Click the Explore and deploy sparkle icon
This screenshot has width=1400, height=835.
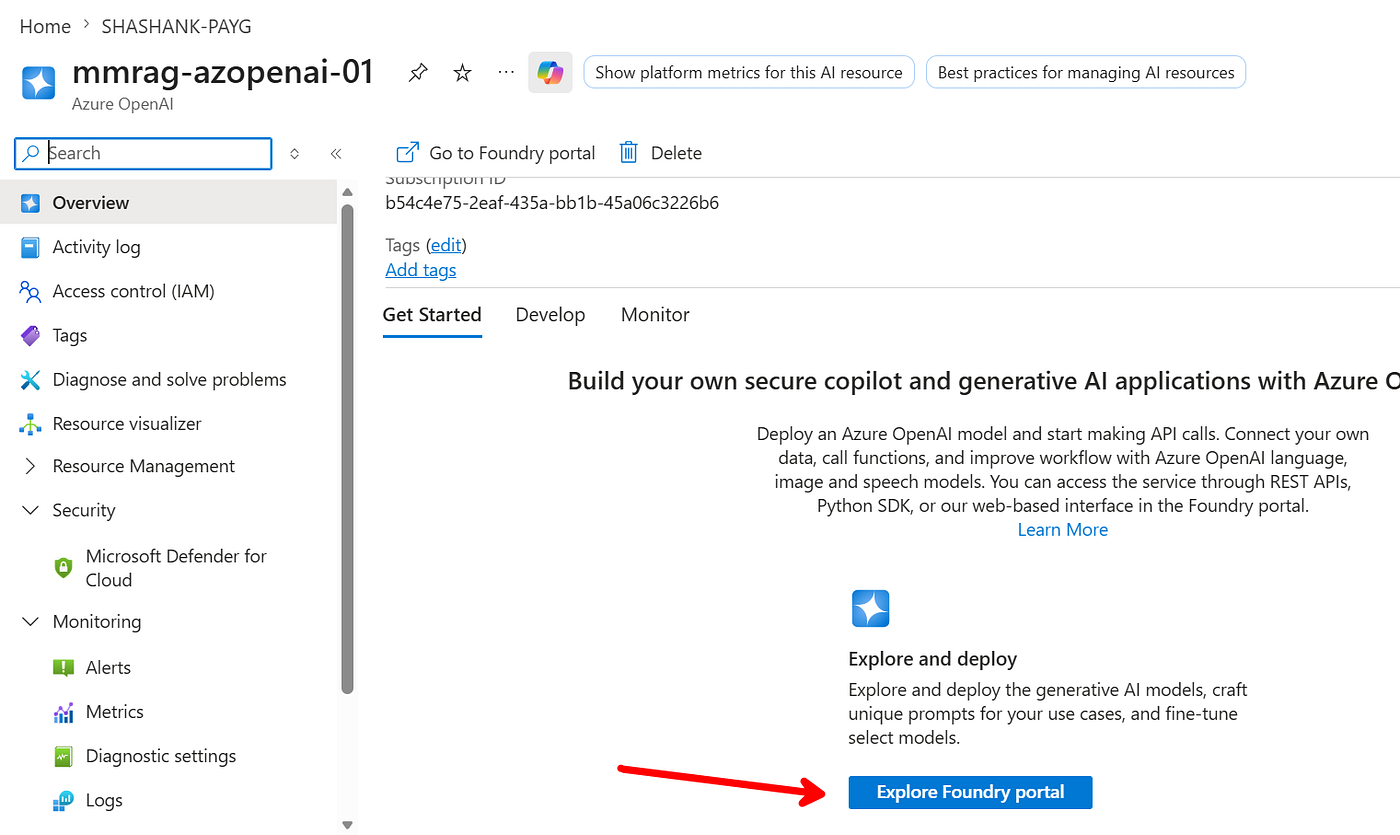point(870,608)
